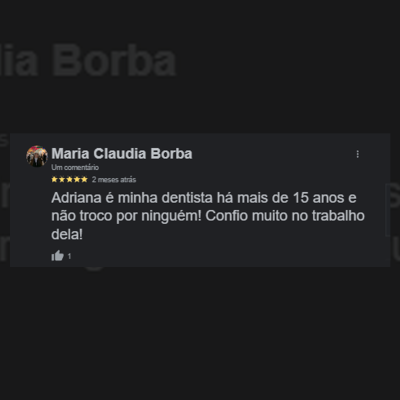Click the '2 meses atrás' timestamp
400x400 pixels.
point(114,180)
